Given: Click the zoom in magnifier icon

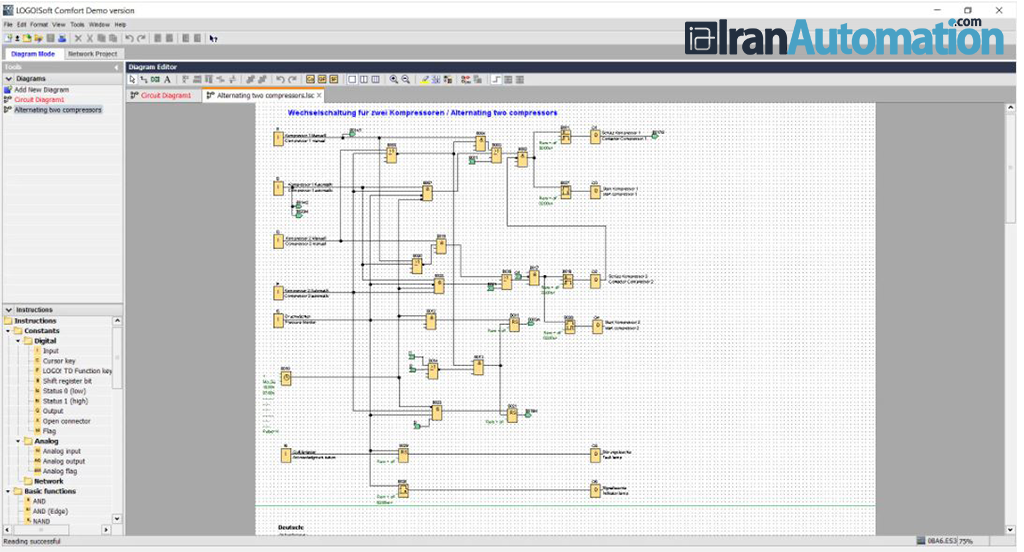Looking at the screenshot, I should click(x=394, y=80).
